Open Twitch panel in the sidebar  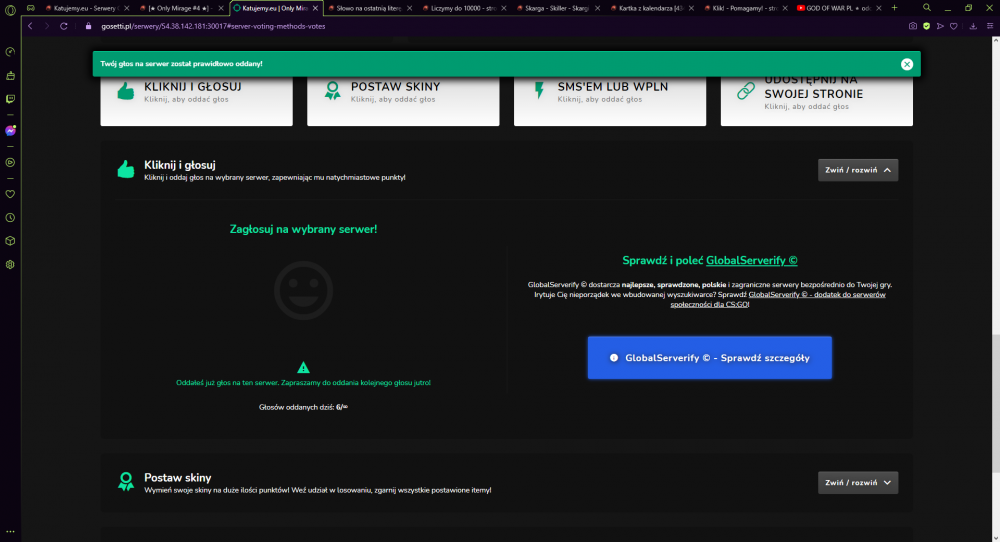[10, 99]
